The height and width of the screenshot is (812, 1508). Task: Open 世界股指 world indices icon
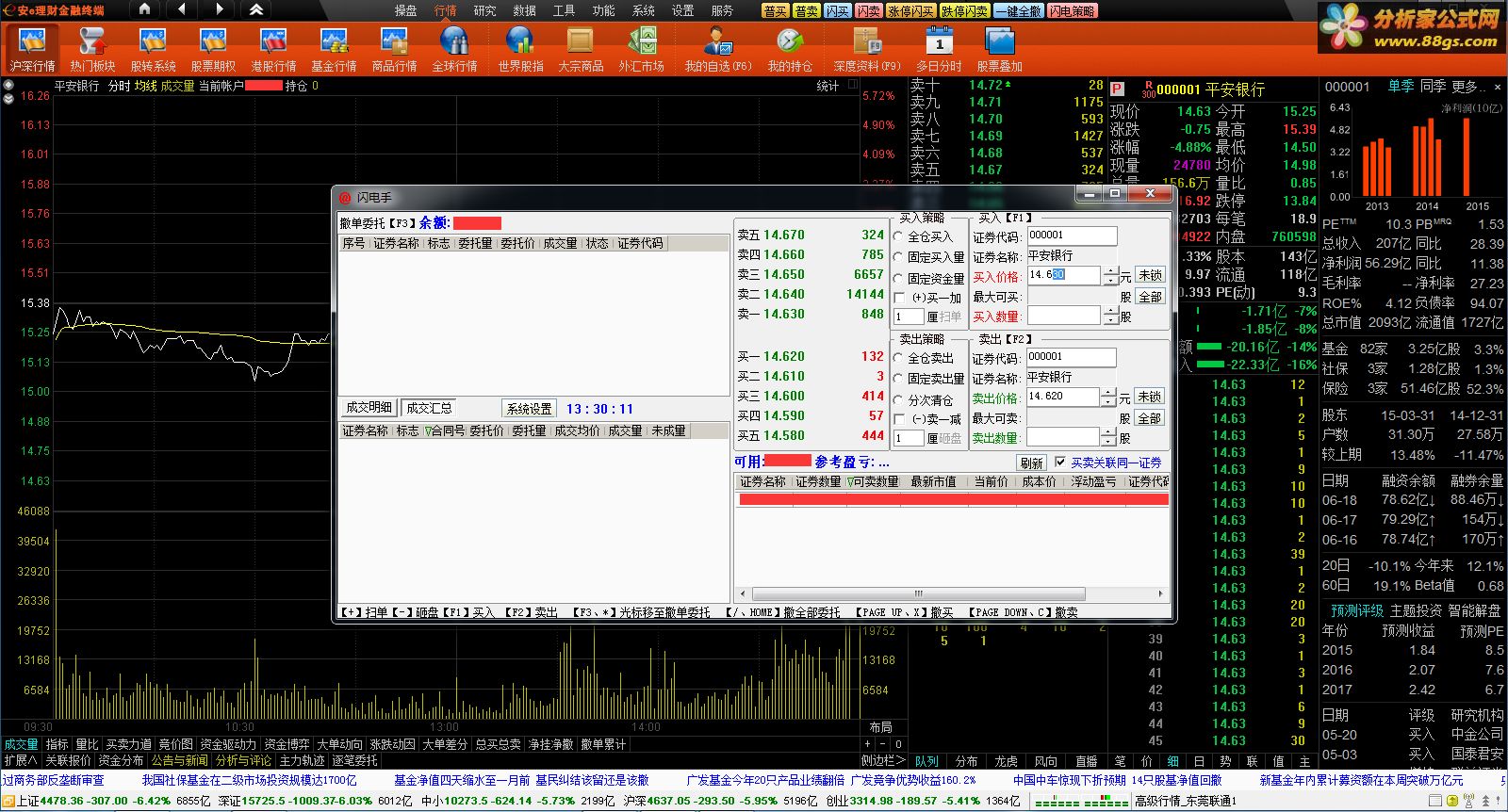click(520, 49)
